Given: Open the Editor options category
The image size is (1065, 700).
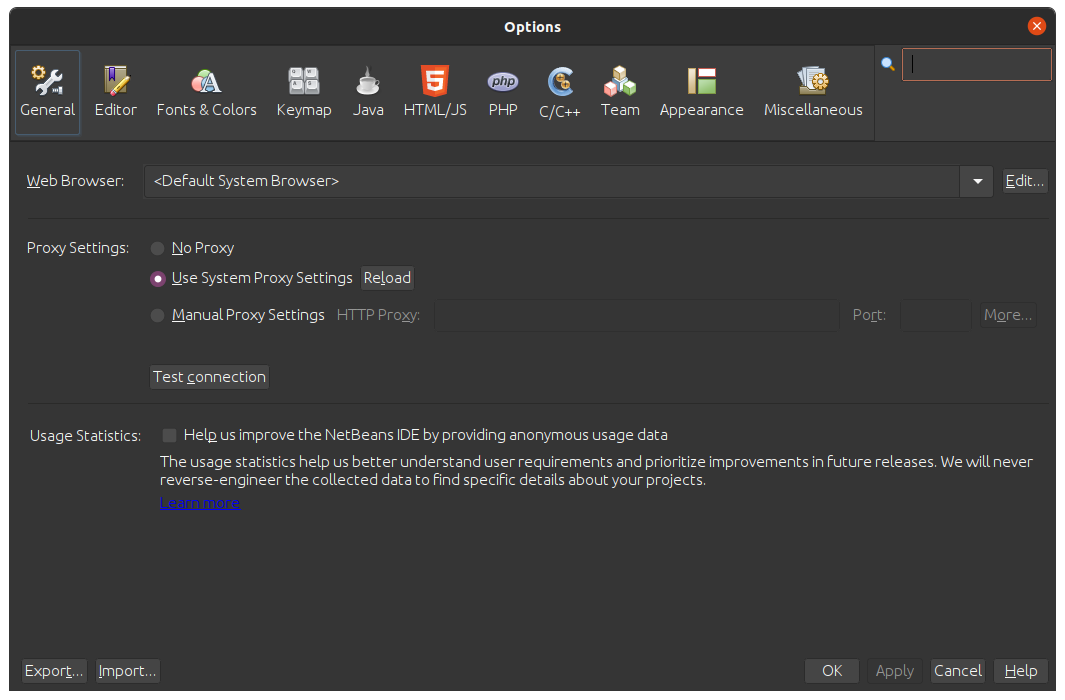Looking at the screenshot, I should [x=115, y=92].
